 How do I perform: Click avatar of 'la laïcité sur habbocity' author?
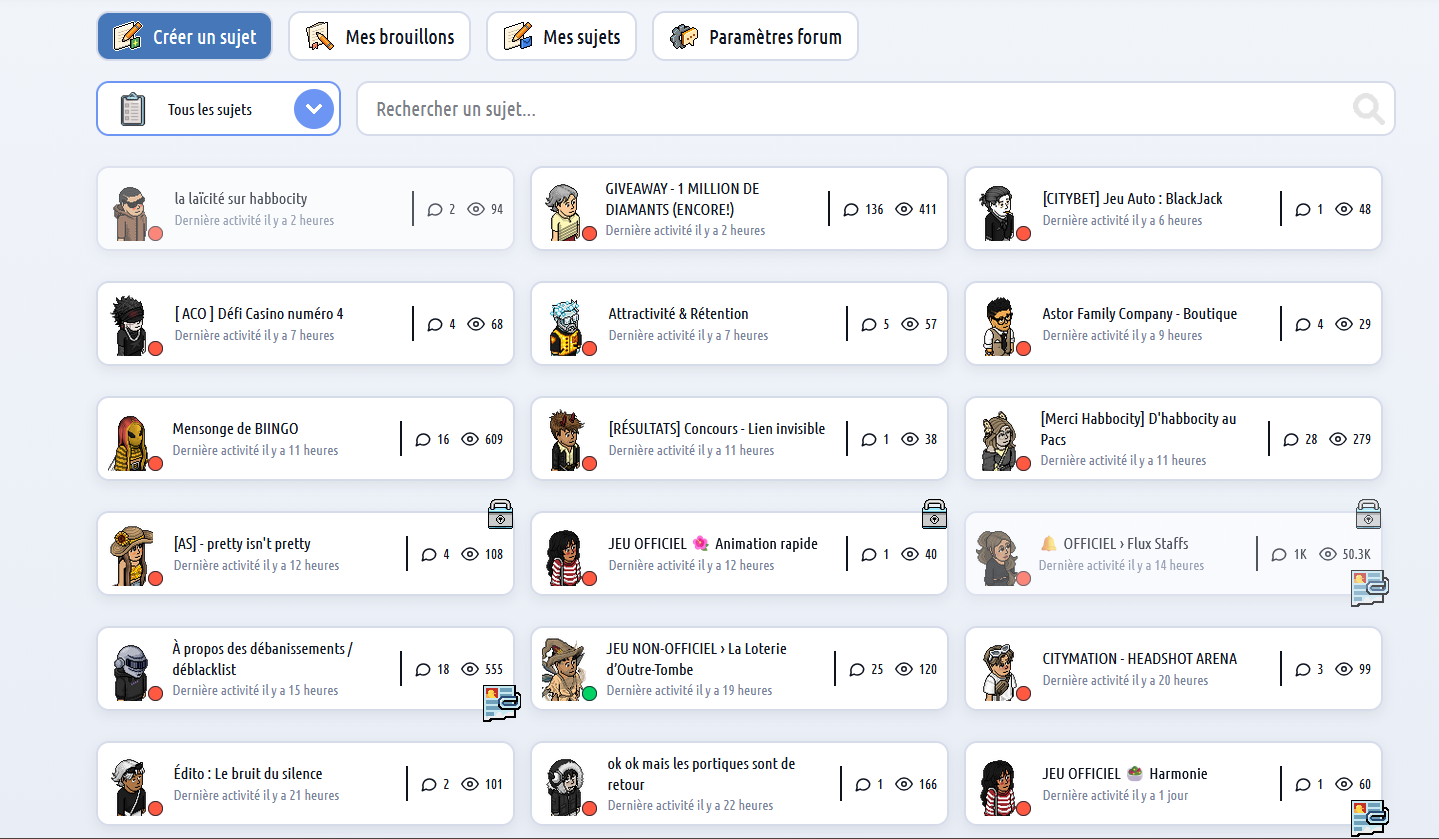point(131,213)
